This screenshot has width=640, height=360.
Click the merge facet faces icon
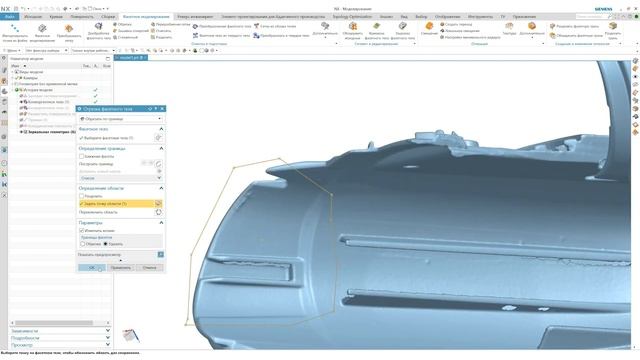553,36
